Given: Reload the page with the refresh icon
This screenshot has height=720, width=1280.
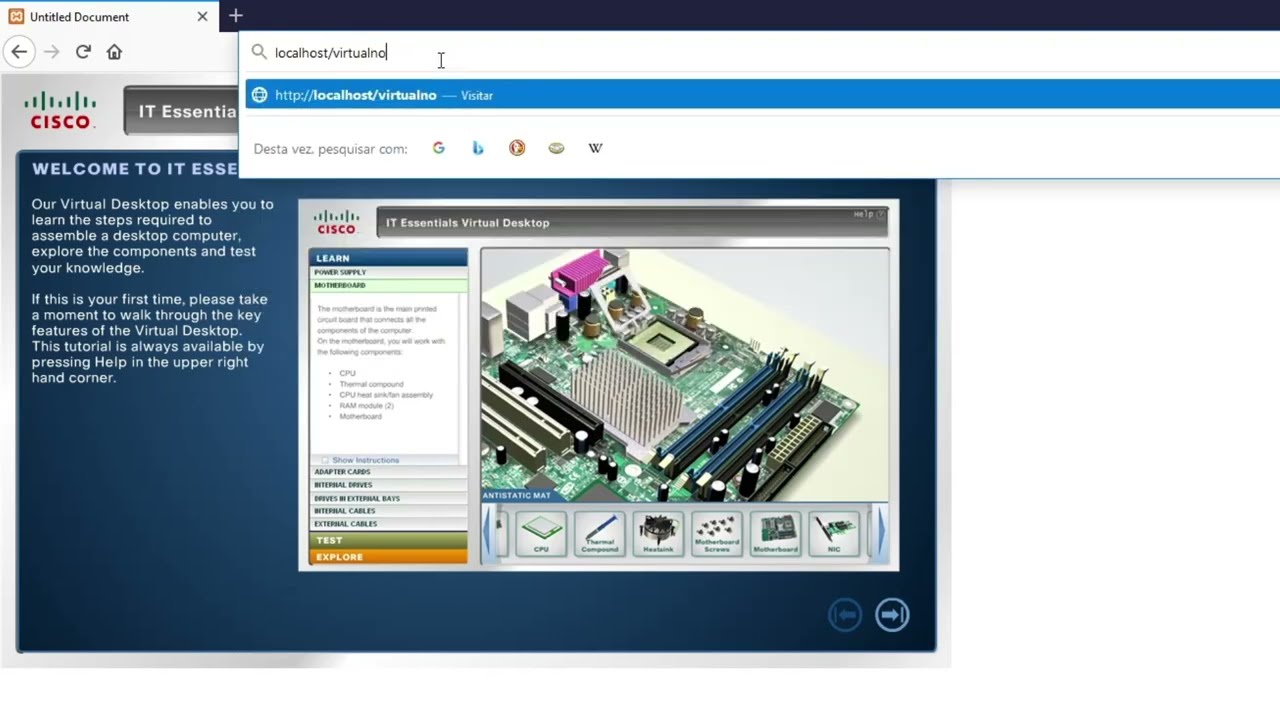Looking at the screenshot, I should [83, 52].
